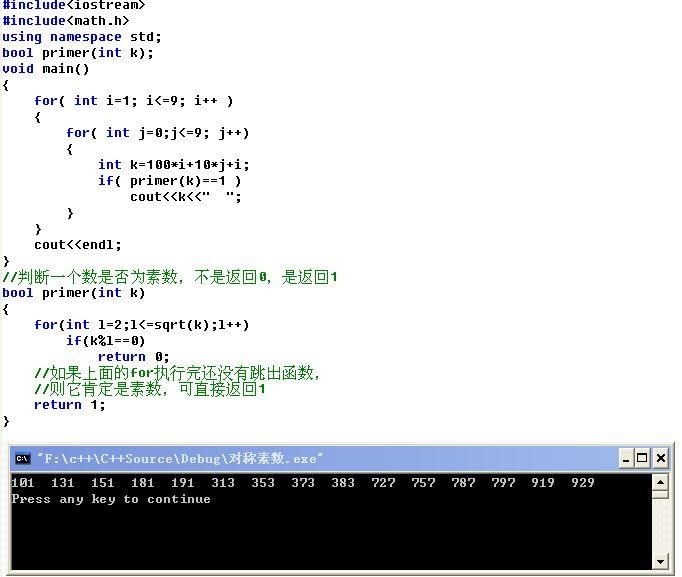Click the console window system menu icon
The height and width of the screenshot is (577, 682).
[23, 458]
